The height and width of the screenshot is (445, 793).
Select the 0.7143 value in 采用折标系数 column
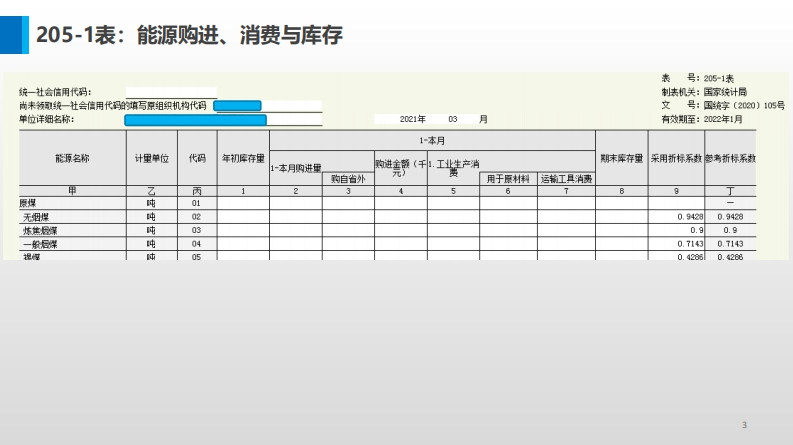pyautogui.click(x=689, y=244)
